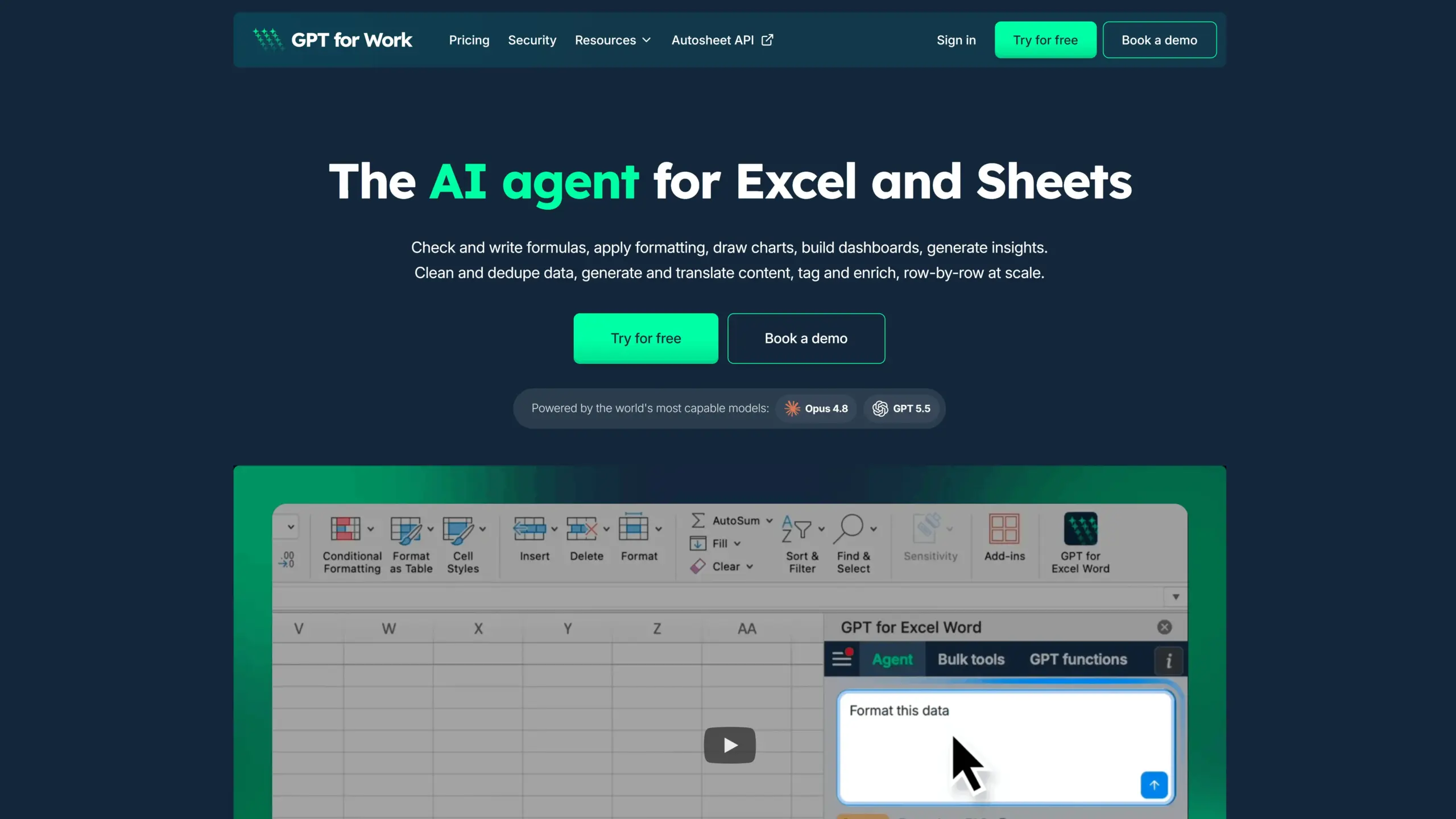Open the Conditional Formatting dropdown arrow
The height and width of the screenshot is (819, 1456).
tap(371, 529)
